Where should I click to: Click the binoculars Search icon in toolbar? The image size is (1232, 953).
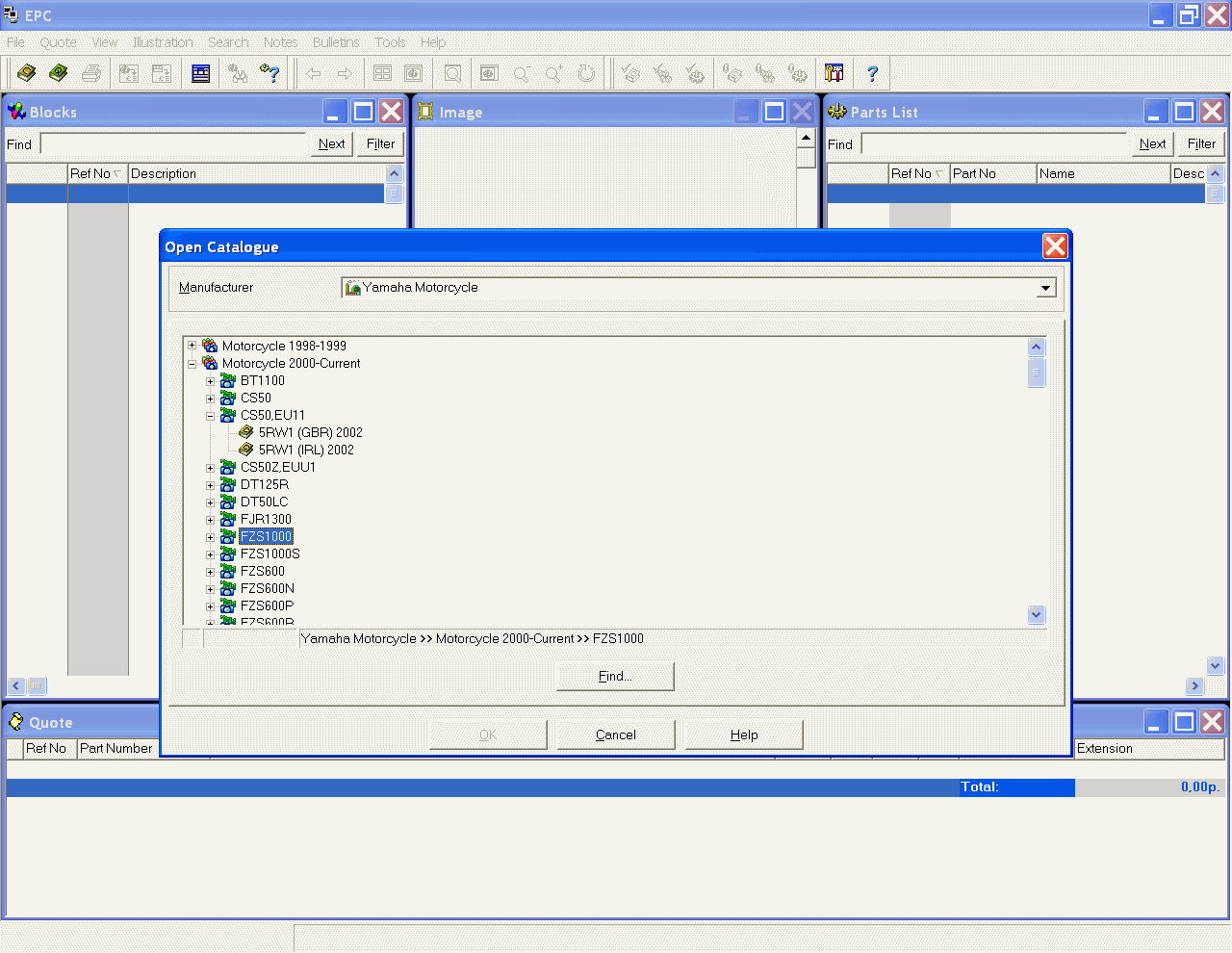click(x=238, y=73)
